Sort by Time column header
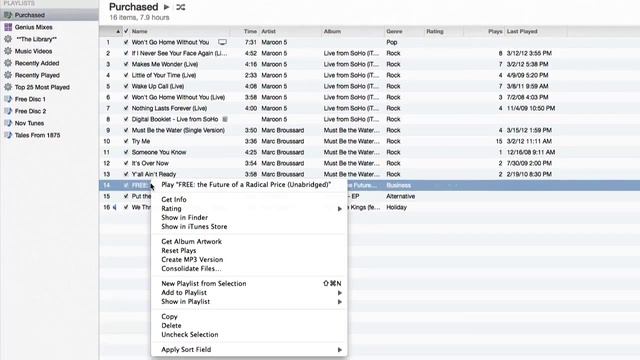This screenshot has width=640, height=360. (250, 31)
